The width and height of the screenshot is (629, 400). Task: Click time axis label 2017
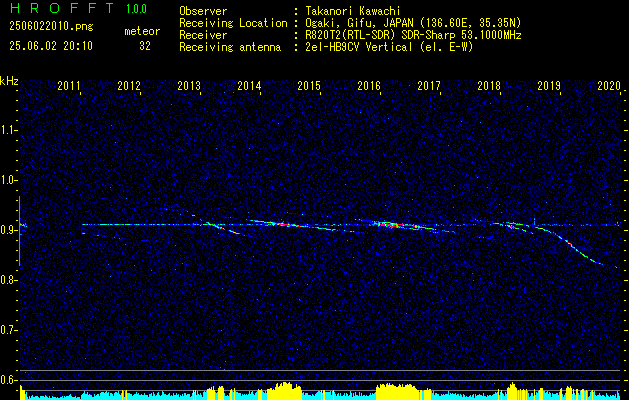coord(429,85)
